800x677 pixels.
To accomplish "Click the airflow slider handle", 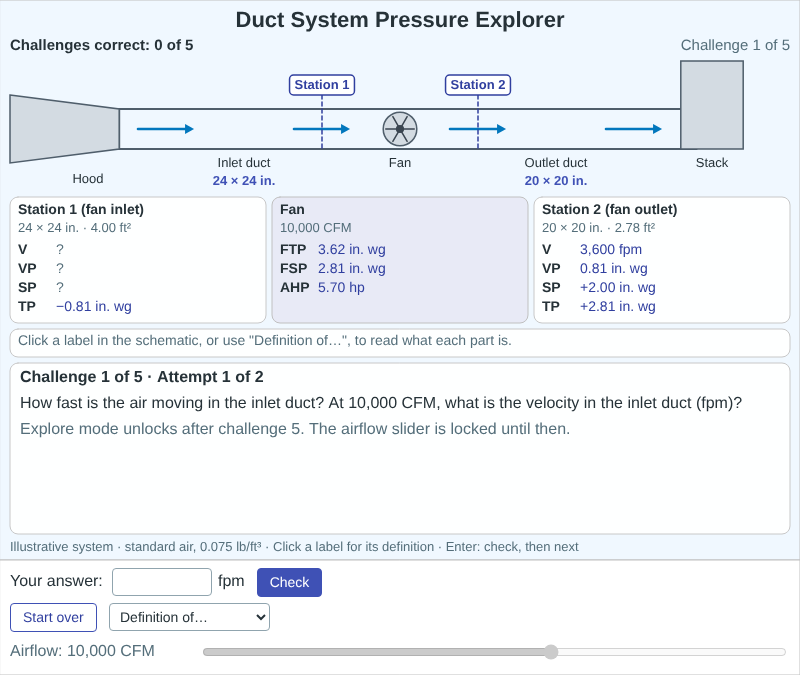I will 551,652.
